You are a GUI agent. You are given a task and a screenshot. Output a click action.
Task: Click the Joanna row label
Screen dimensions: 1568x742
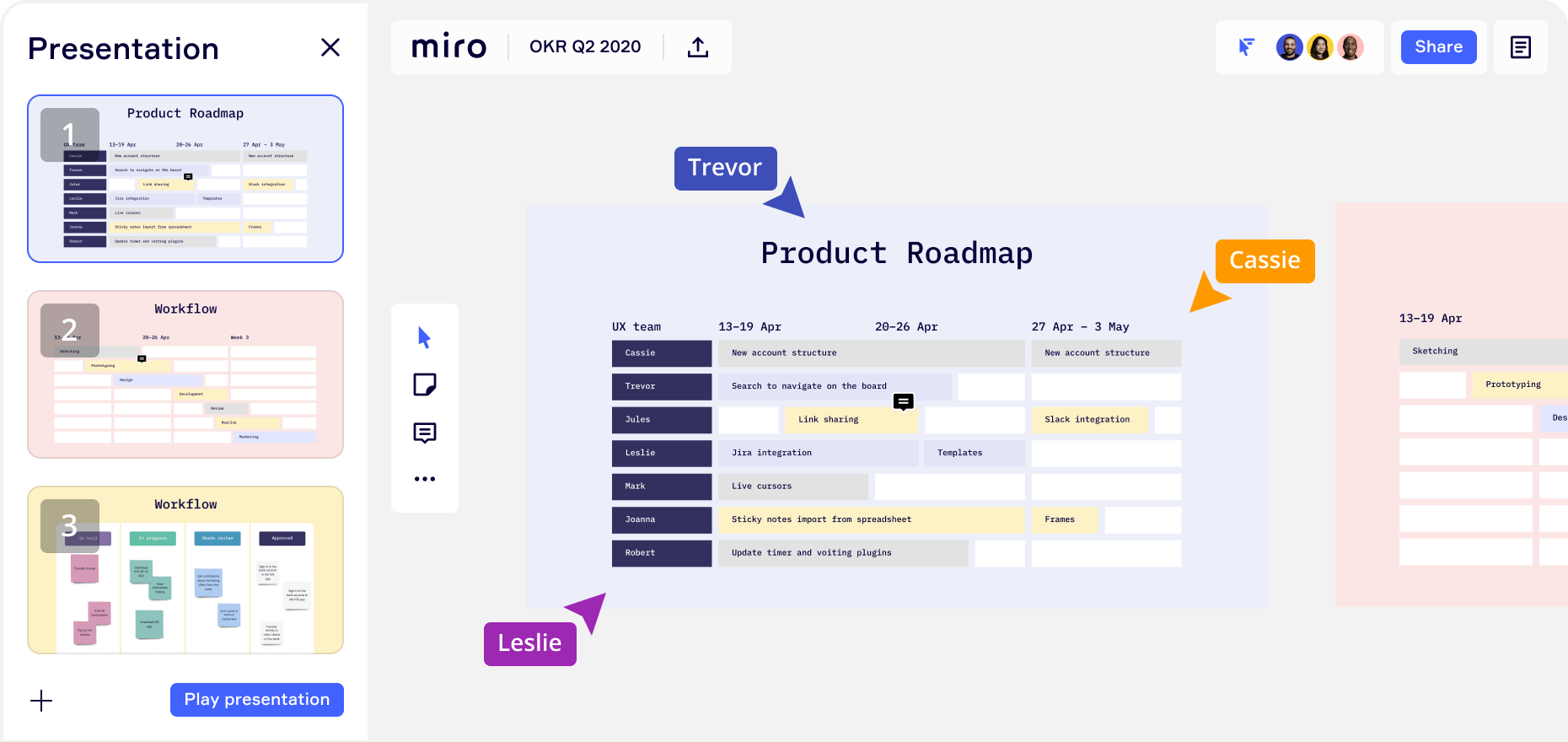tap(662, 519)
